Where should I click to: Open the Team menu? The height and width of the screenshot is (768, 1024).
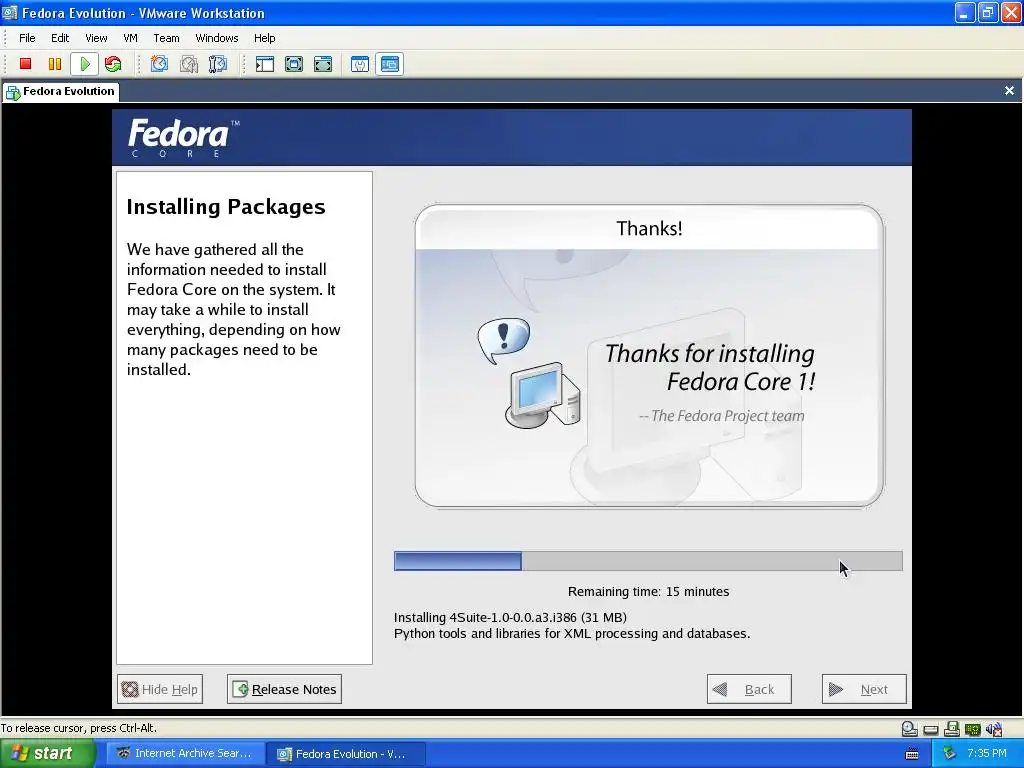(166, 38)
